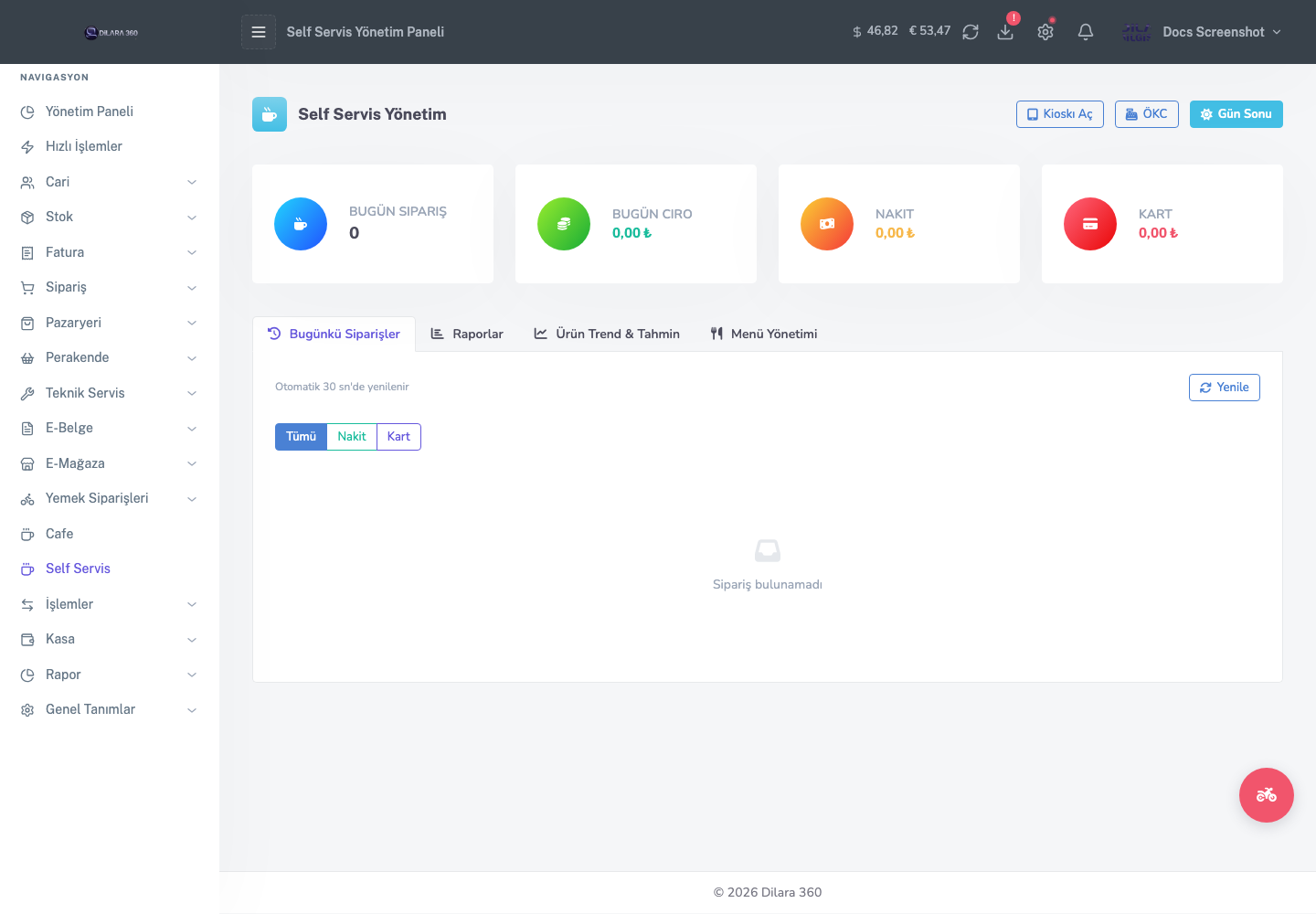Click the Kioskı Aç button
Image resolution: width=1316 pixels, height=914 pixels.
click(x=1060, y=114)
